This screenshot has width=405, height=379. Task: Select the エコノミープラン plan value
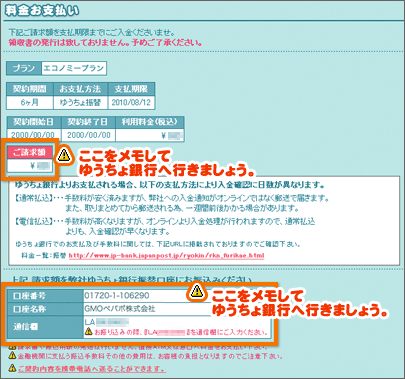tap(74, 68)
